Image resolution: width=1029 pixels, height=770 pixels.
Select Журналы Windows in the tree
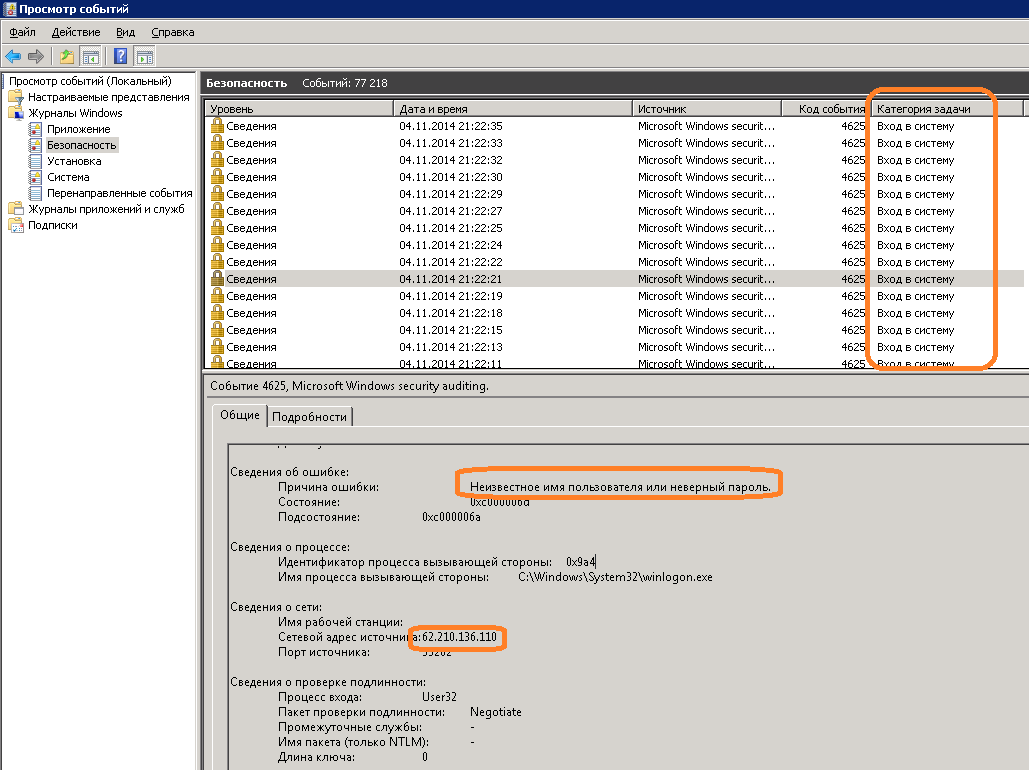75,113
